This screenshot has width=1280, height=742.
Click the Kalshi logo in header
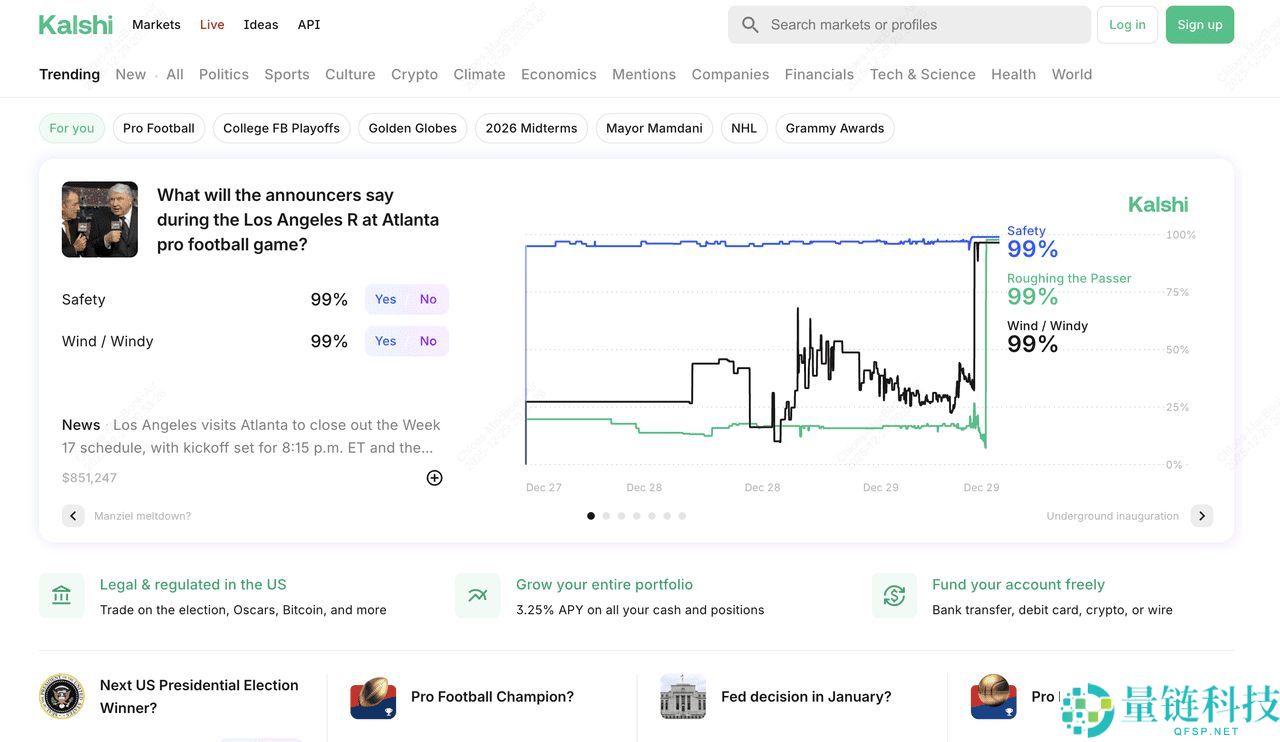tap(75, 25)
